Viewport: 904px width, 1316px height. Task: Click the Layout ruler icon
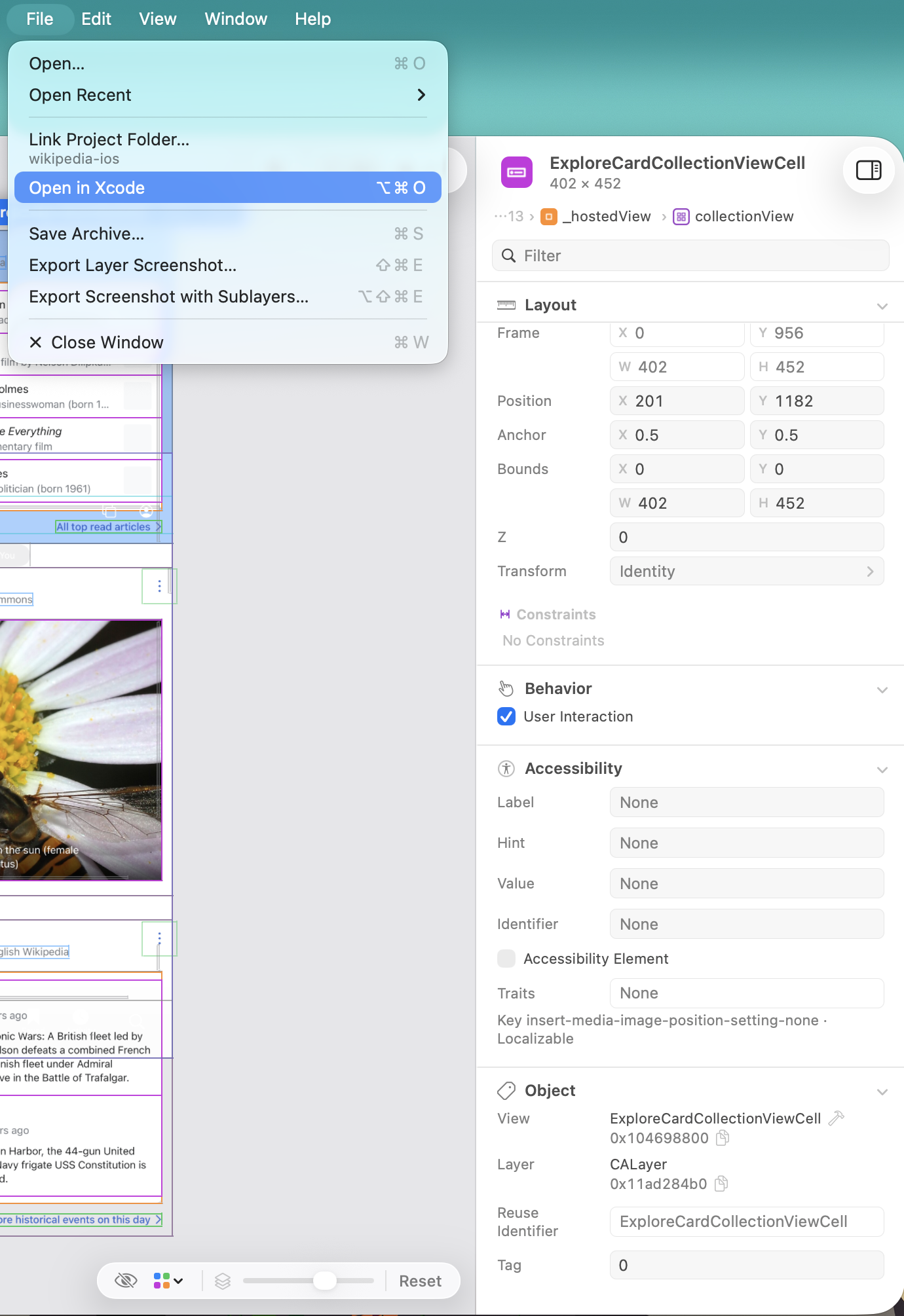coord(506,305)
